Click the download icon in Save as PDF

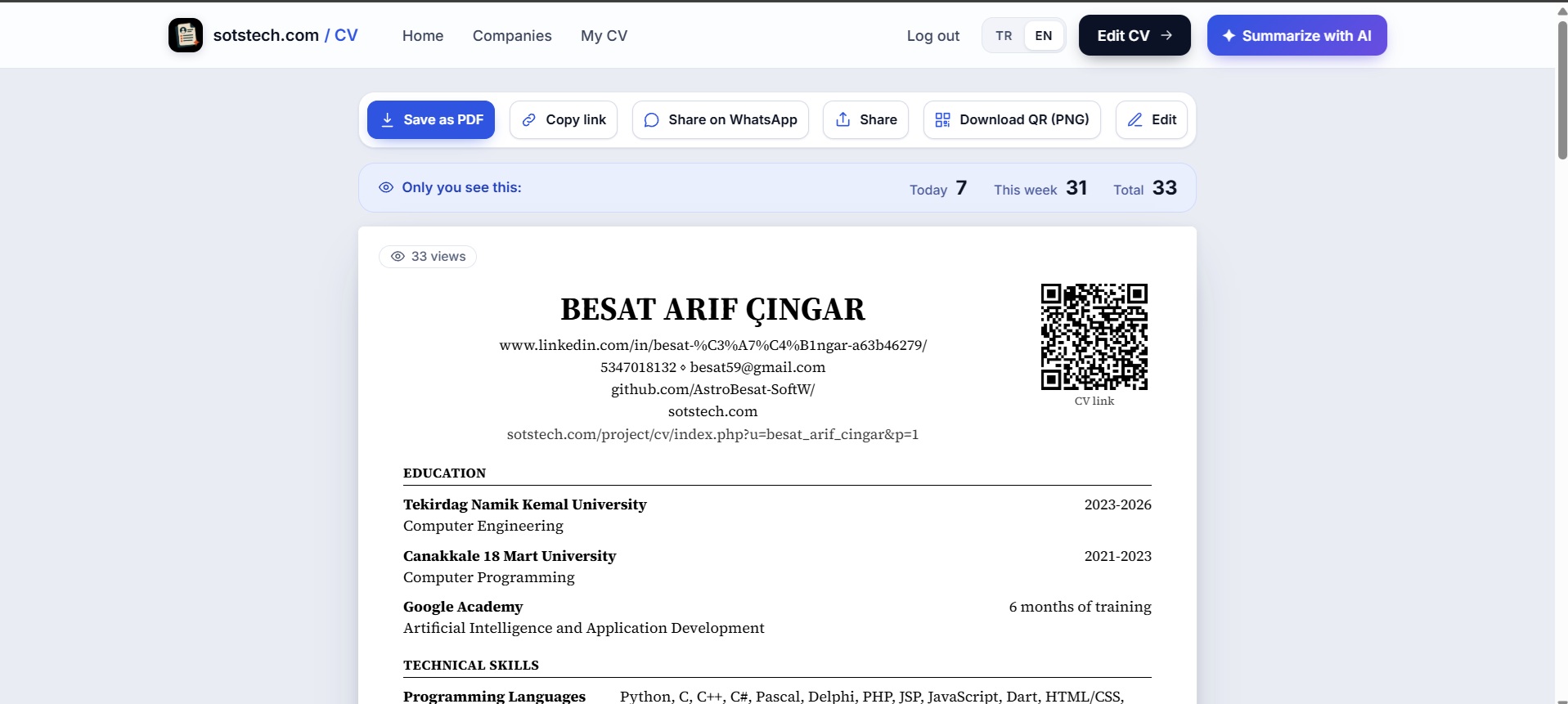[388, 119]
